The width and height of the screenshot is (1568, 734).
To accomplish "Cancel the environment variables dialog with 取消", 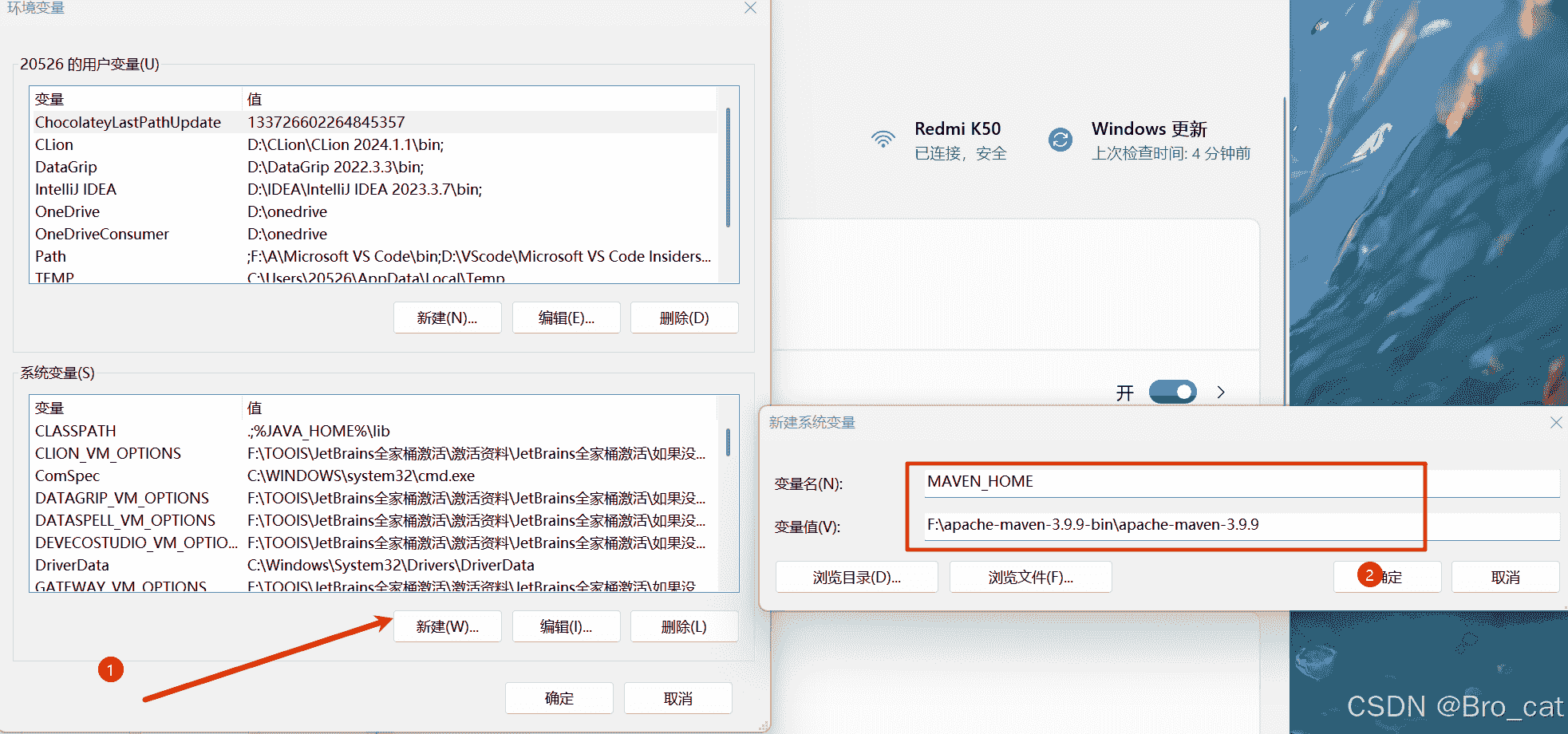I will 677,698.
